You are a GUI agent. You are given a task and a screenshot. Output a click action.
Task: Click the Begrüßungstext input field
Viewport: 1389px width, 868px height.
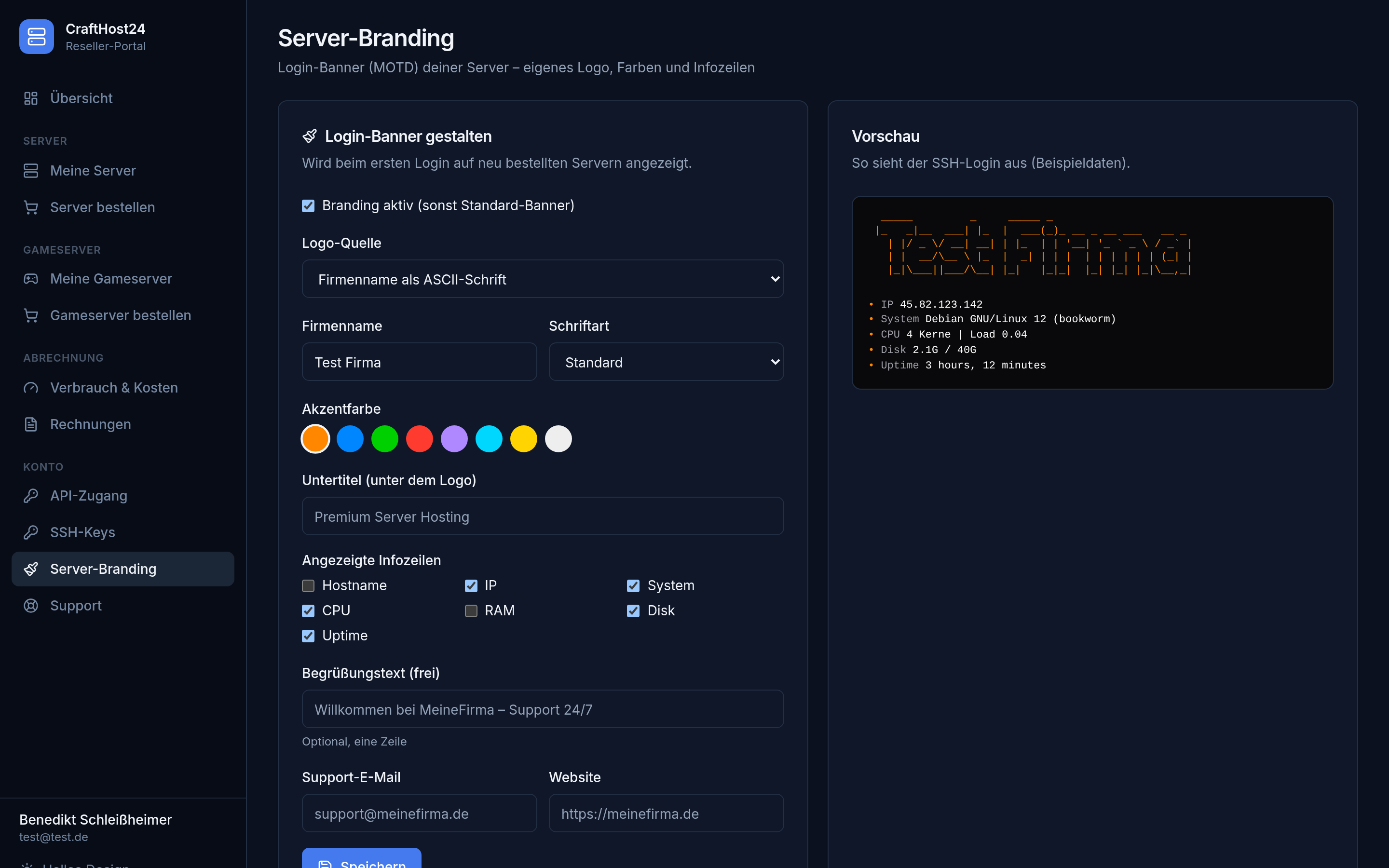pos(543,709)
